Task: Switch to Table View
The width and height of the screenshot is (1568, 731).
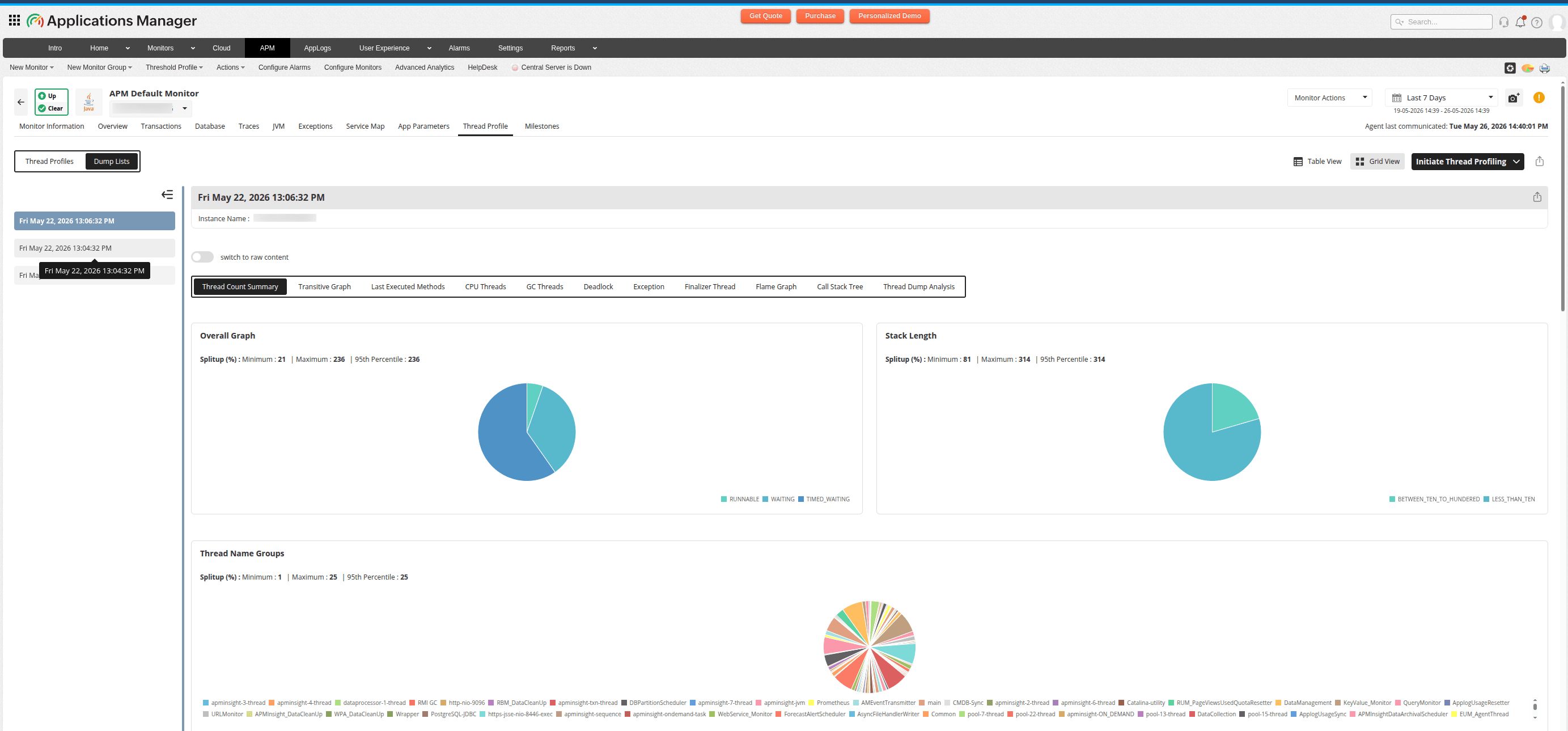Action: [x=1317, y=162]
